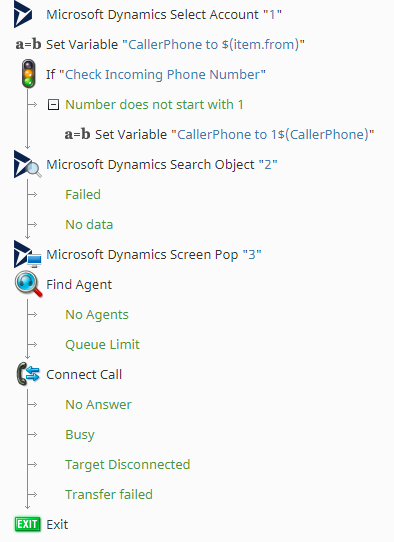
Task: Select the nested a=b Set Variable icon
Action: click(x=77, y=134)
